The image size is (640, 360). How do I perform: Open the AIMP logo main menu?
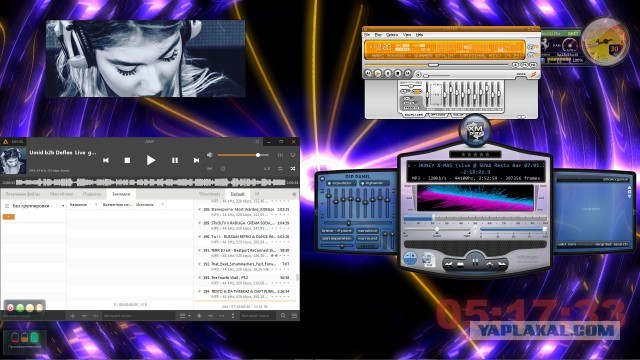pos(6,142)
